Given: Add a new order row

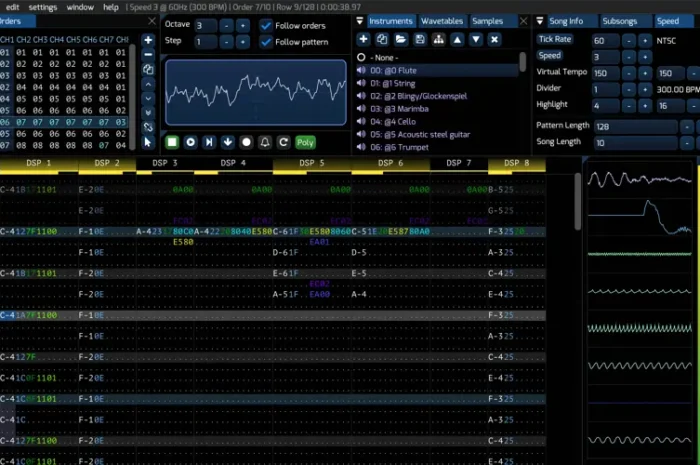Looking at the screenshot, I should click(x=148, y=40).
